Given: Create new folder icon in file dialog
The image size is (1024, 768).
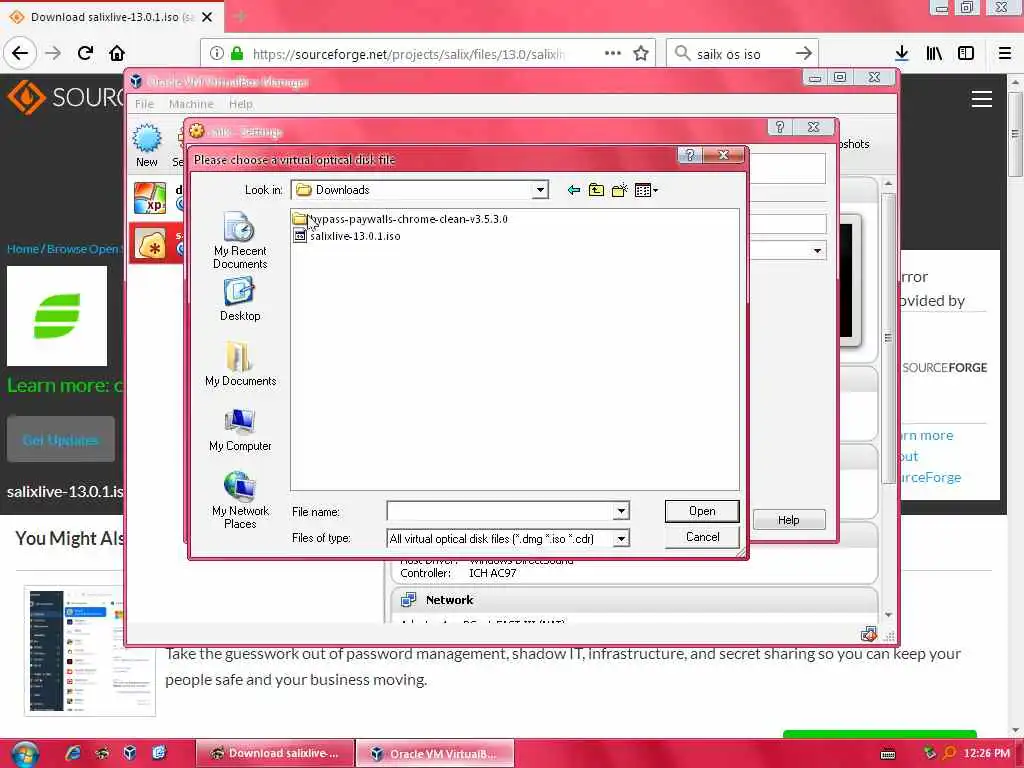Looking at the screenshot, I should tap(619, 190).
